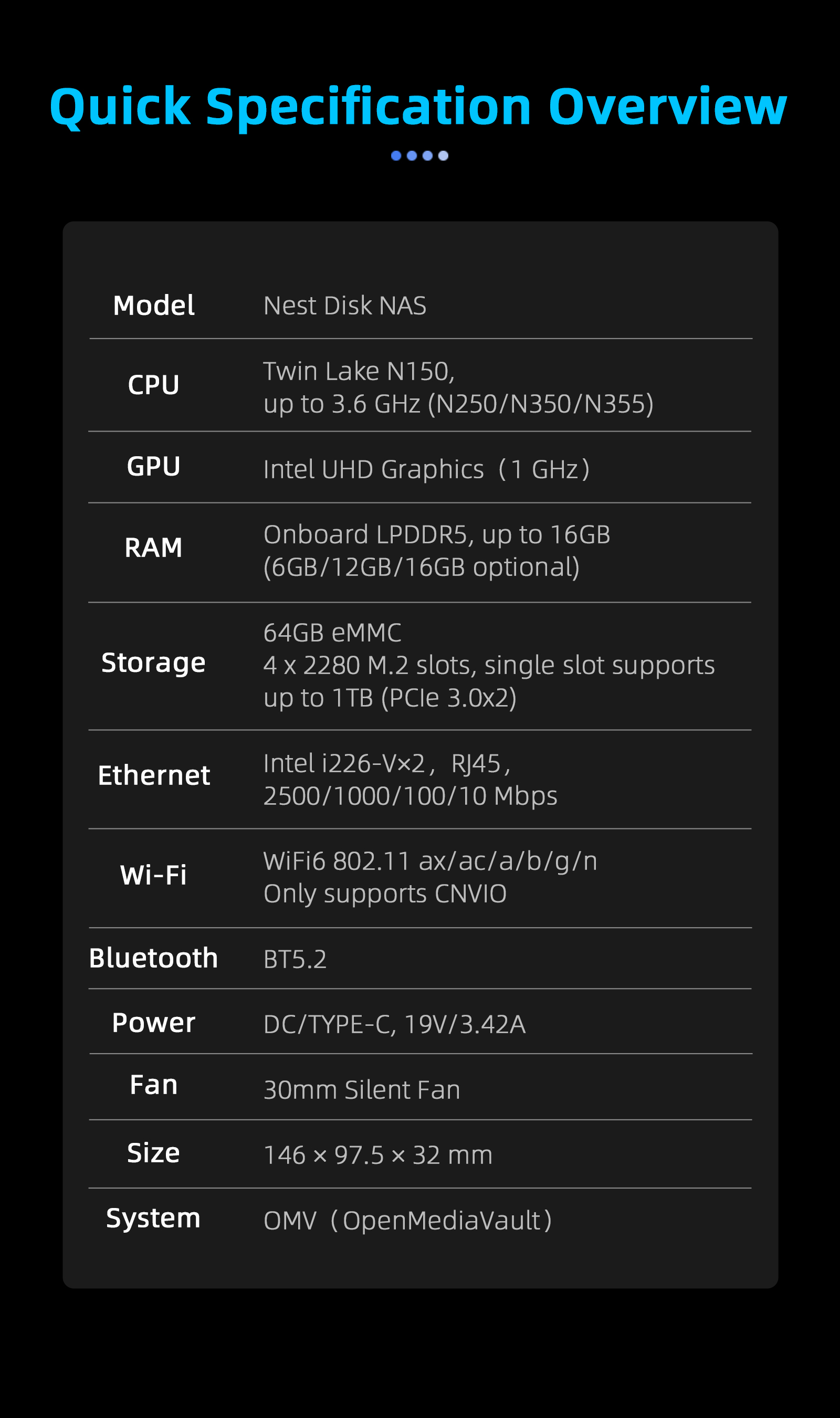This screenshot has width=840, height=1418.
Task: Select the "Storage" row label
Action: [153, 663]
